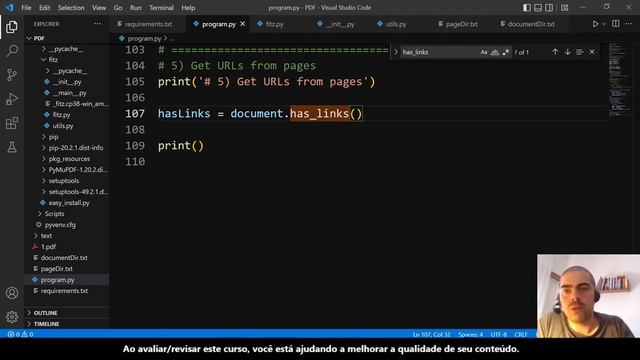
Task: Toggle panel layout icon
Action: pyautogui.click(x=538, y=8)
